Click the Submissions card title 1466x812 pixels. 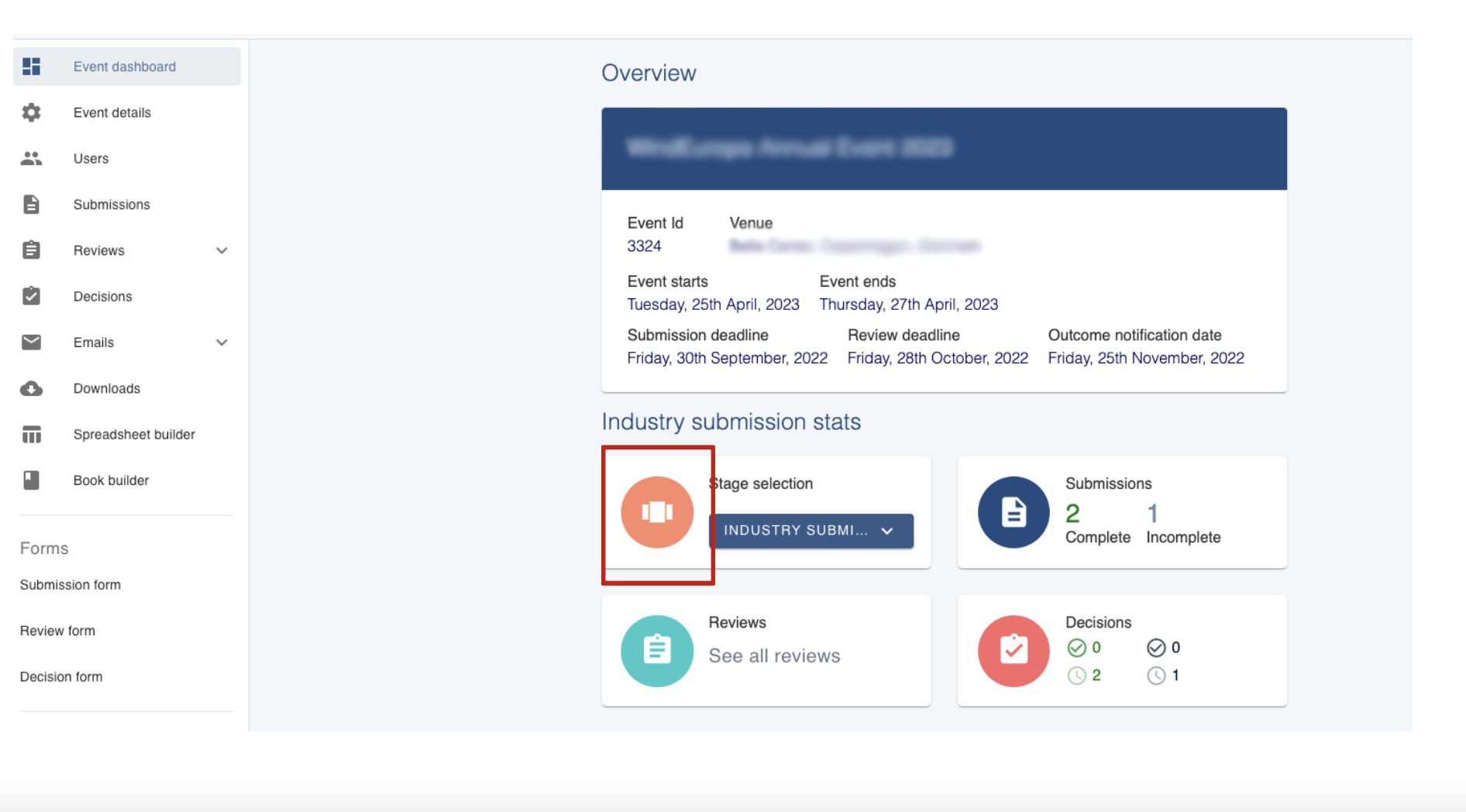coord(1108,483)
